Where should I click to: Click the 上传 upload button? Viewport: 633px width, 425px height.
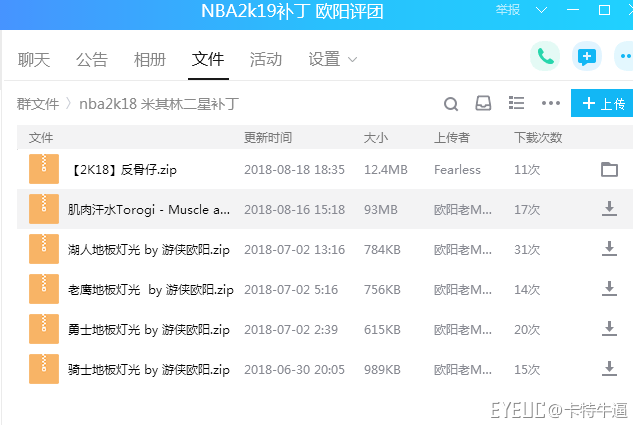pyautogui.click(x=602, y=103)
